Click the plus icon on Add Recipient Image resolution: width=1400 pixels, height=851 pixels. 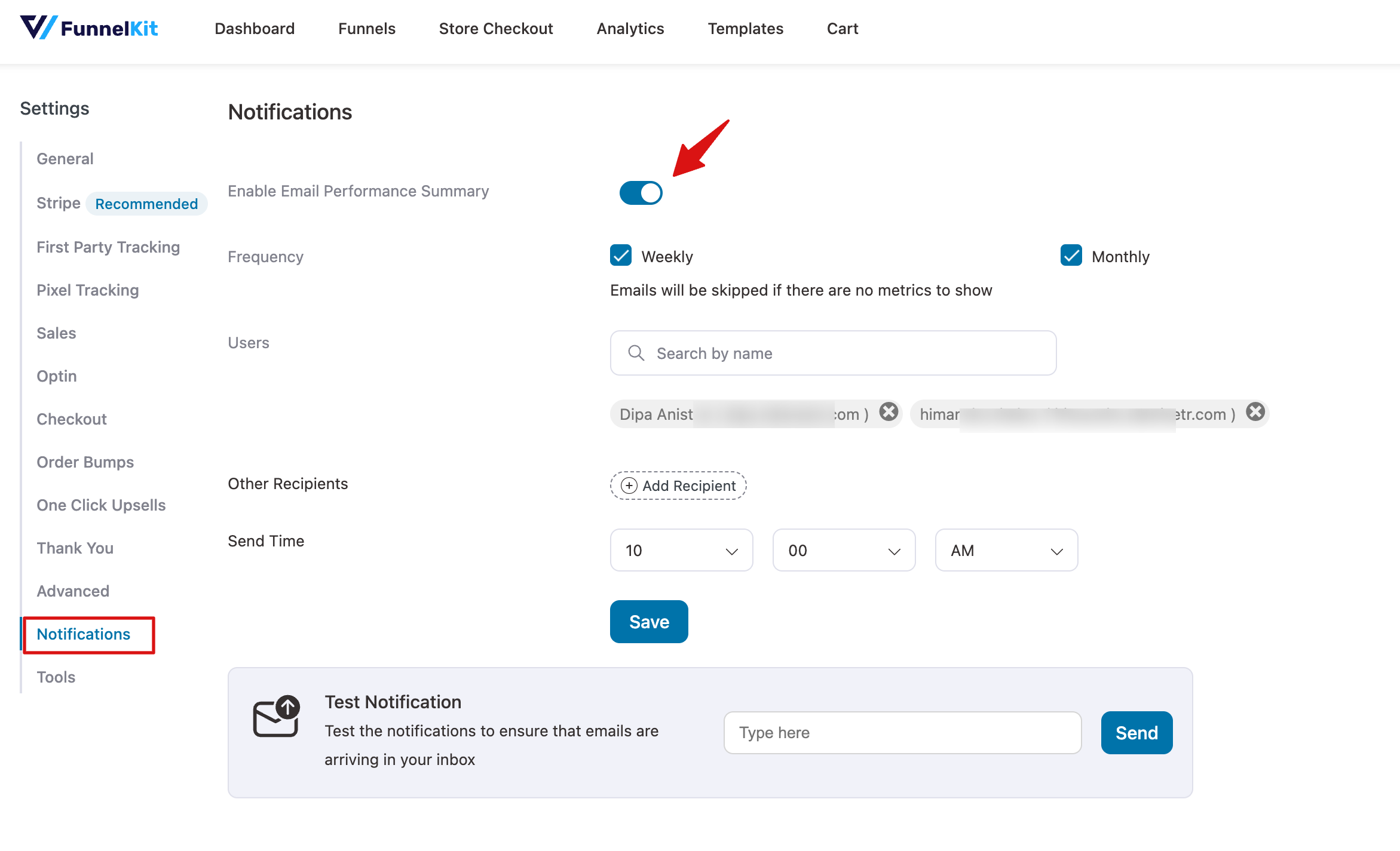tap(629, 486)
